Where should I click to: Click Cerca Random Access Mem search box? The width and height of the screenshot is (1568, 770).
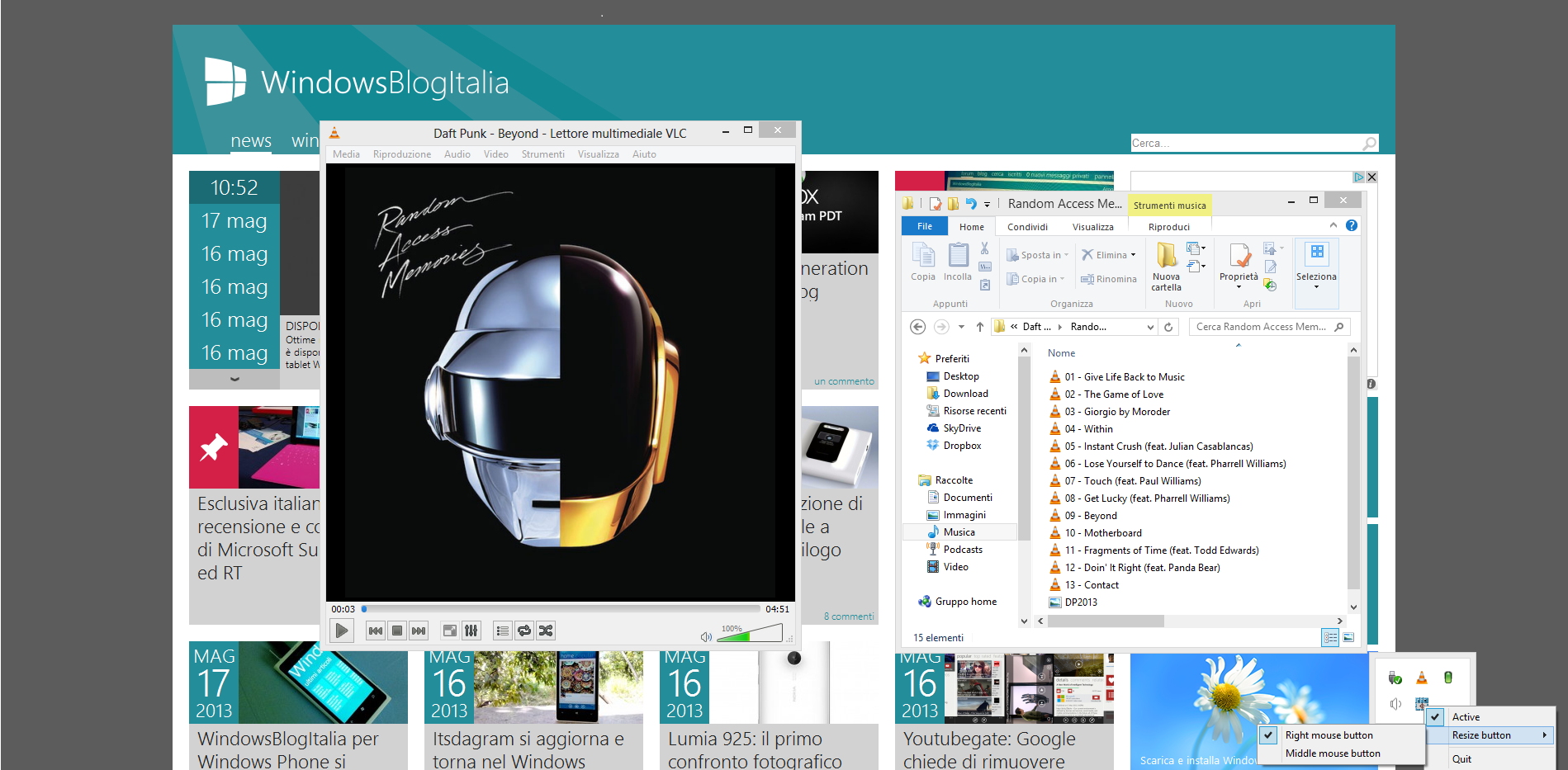[1269, 327]
